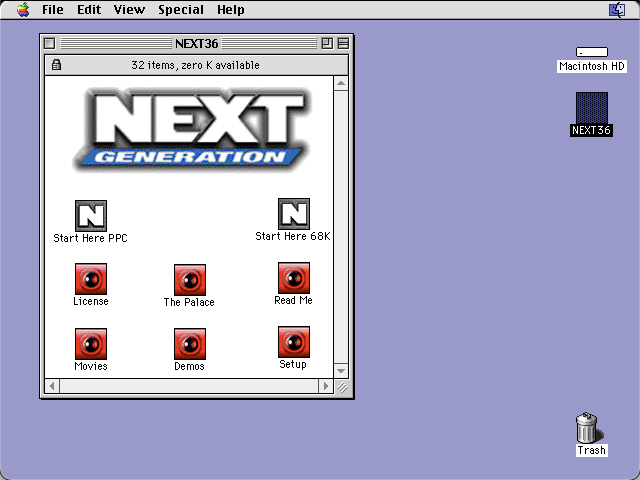Select the Start Here 68K icon
The height and width of the screenshot is (480, 640).
[x=294, y=214]
